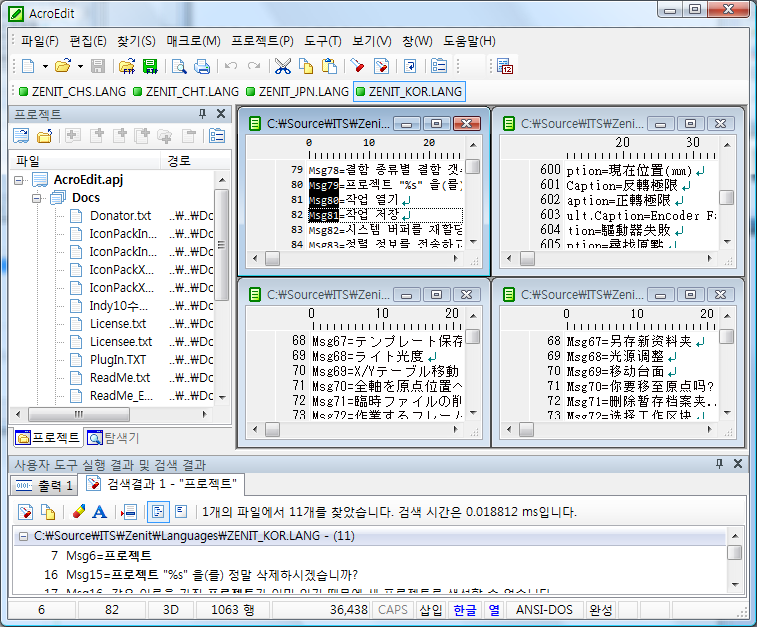Click the printer icon
757x627 pixels.
coord(202,66)
